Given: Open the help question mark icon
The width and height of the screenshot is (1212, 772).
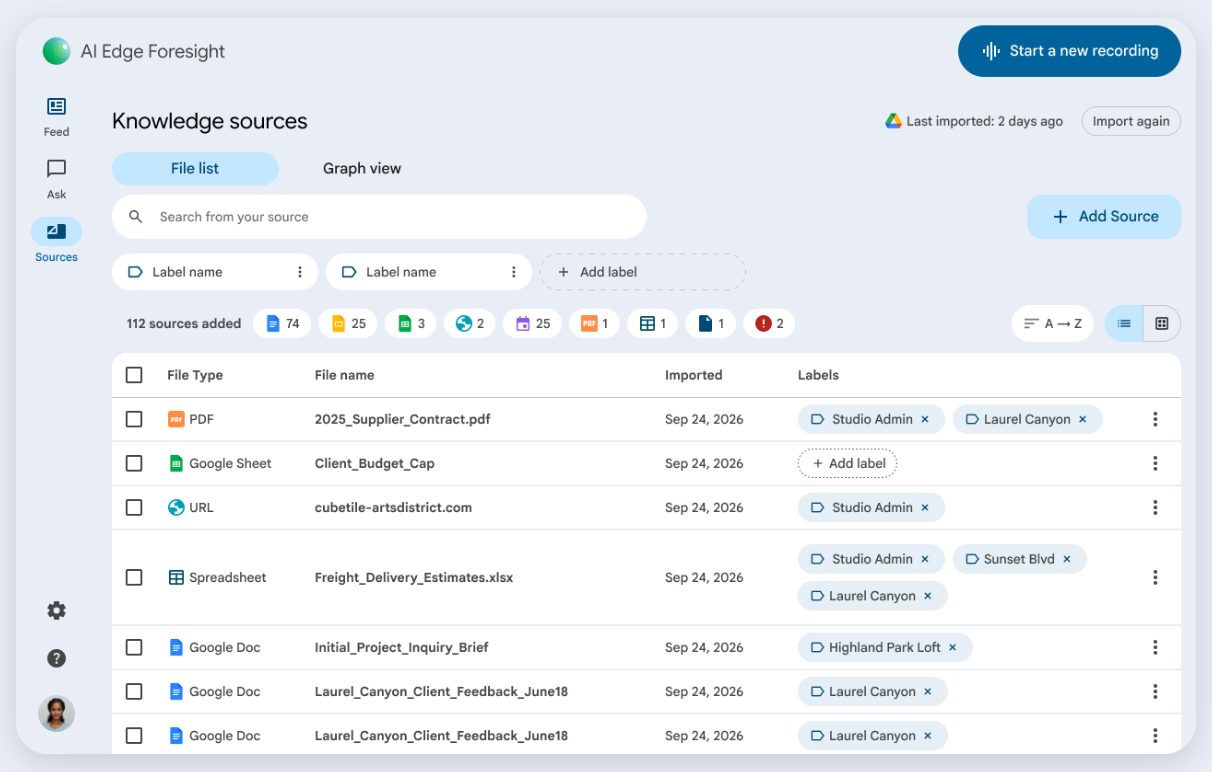Looking at the screenshot, I should [x=57, y=658].
